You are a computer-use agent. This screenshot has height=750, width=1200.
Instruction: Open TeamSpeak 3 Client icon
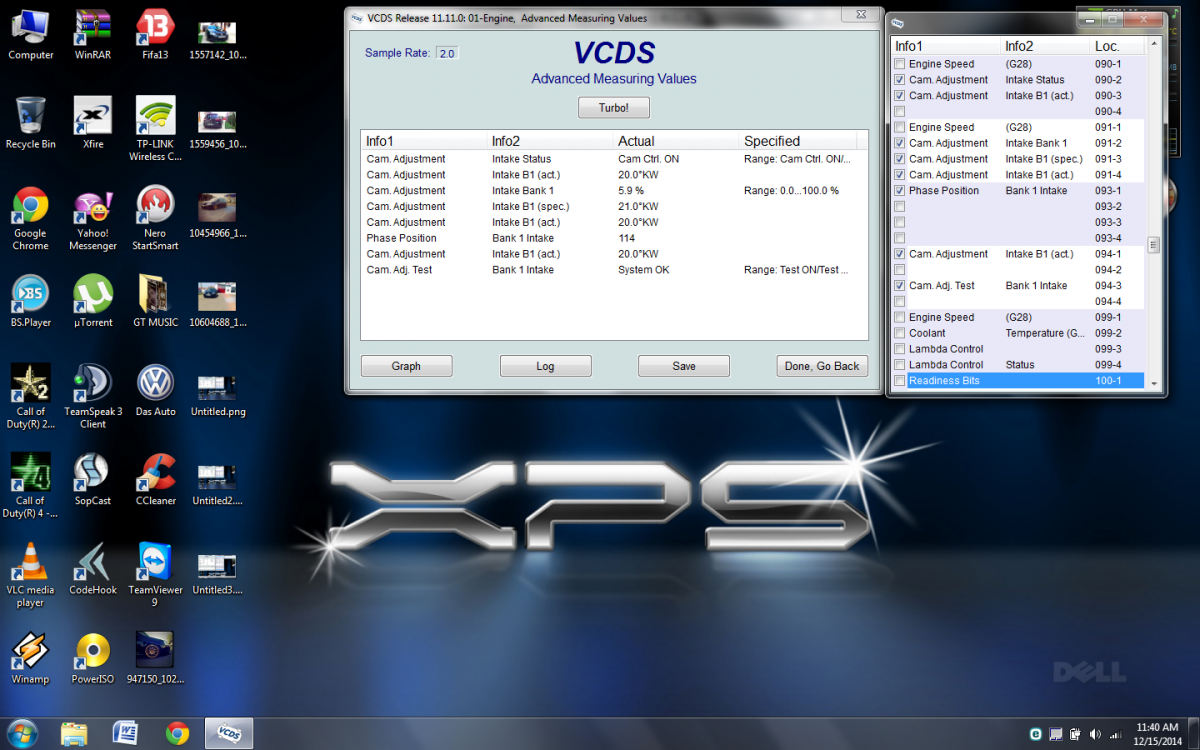pyautogui.click(x=93, y=385)
